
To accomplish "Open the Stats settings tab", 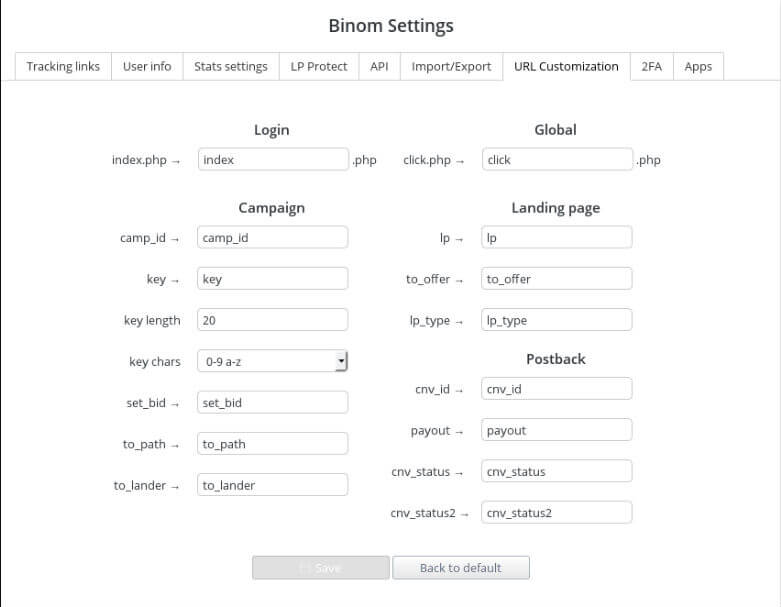I will [x=231, y=66].
